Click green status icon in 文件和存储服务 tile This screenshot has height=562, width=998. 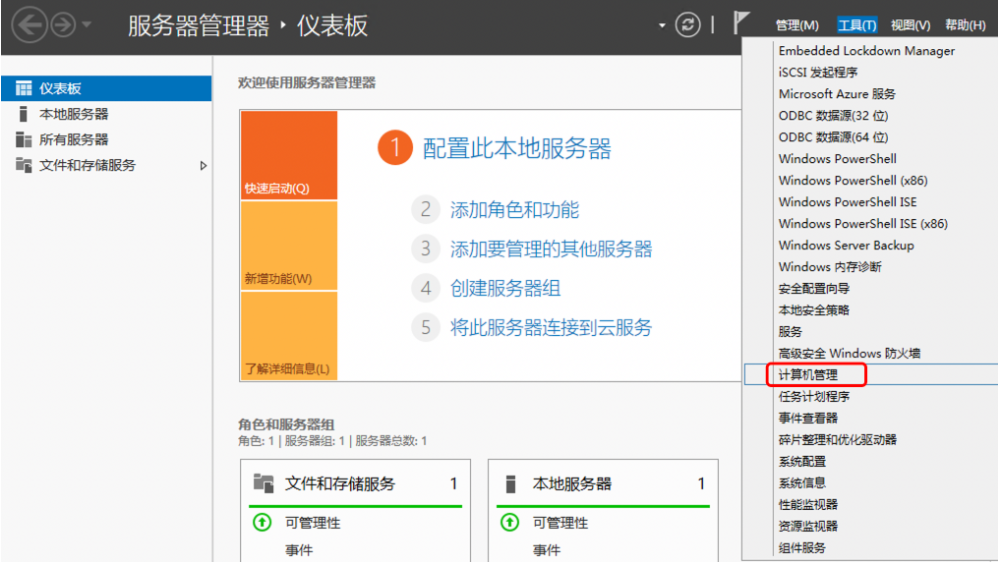262,522
